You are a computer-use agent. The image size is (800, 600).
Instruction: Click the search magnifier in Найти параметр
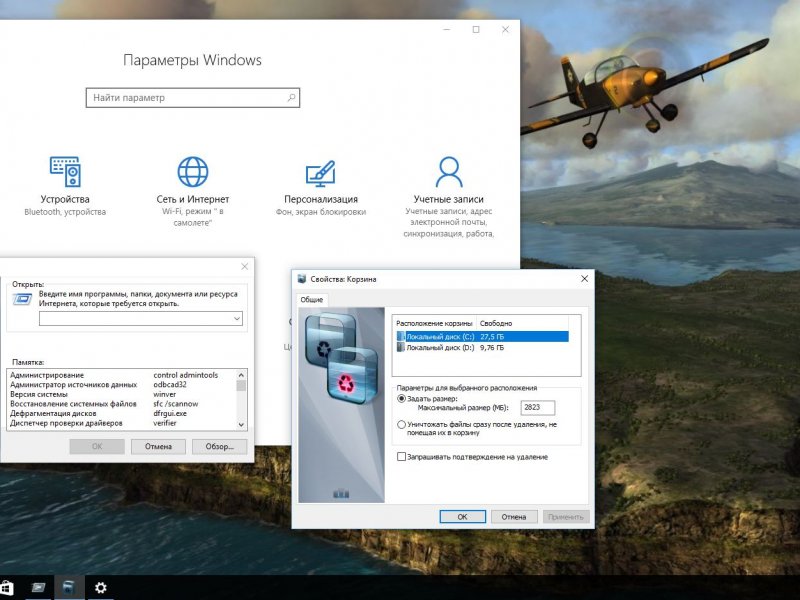[291, 97]
